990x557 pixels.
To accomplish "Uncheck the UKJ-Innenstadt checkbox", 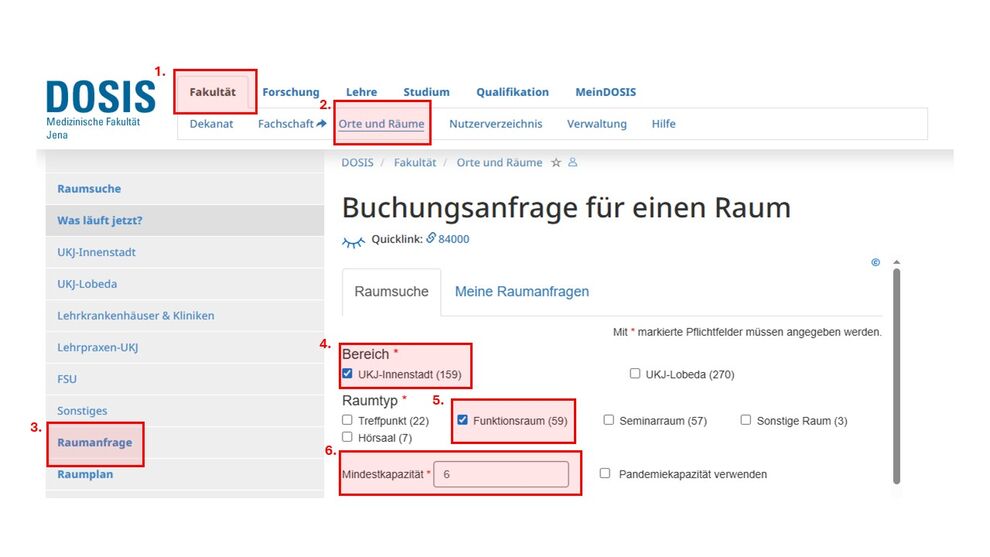I will click(348, 374).
